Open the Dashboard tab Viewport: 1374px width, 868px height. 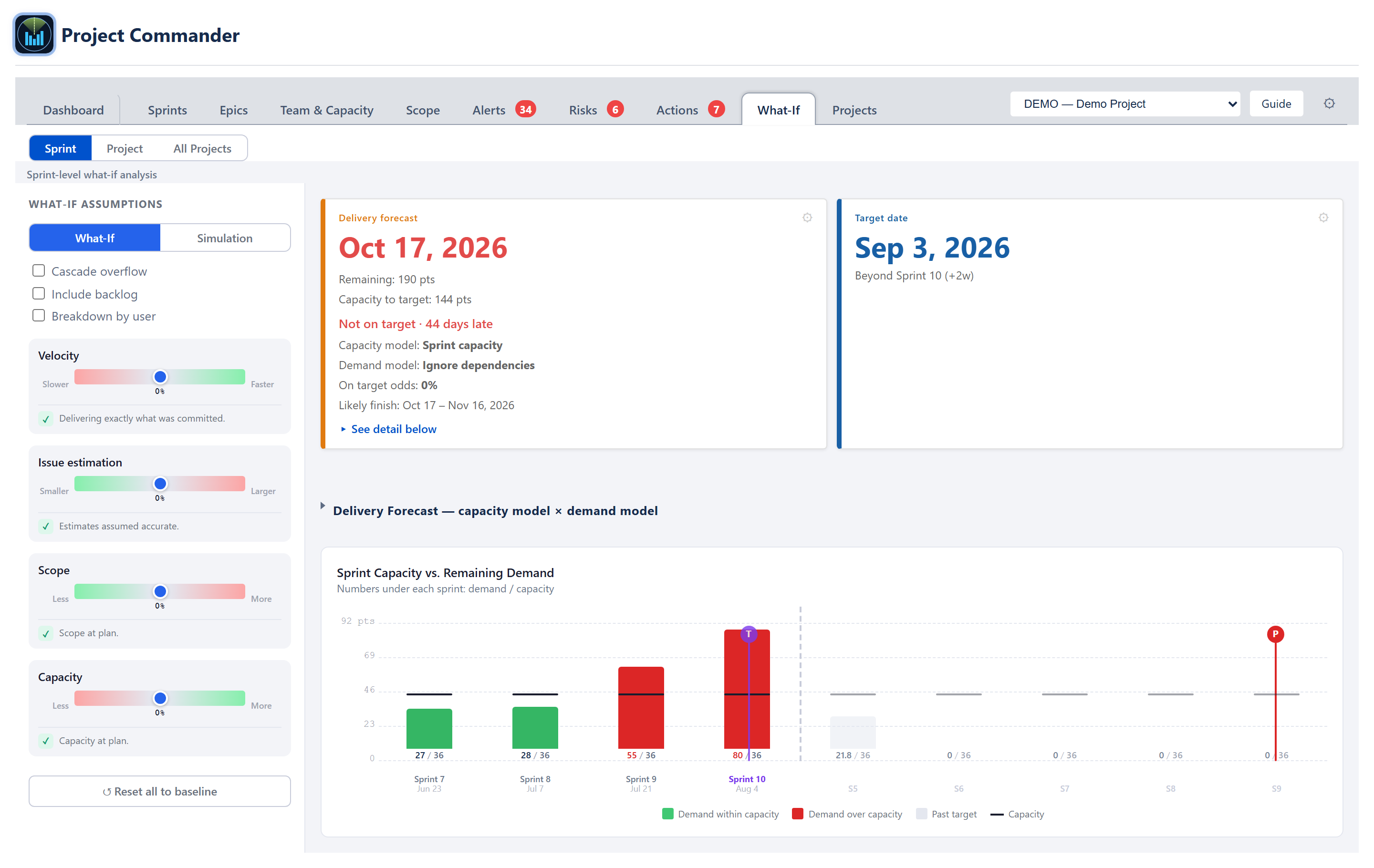(x=73, y=110)
